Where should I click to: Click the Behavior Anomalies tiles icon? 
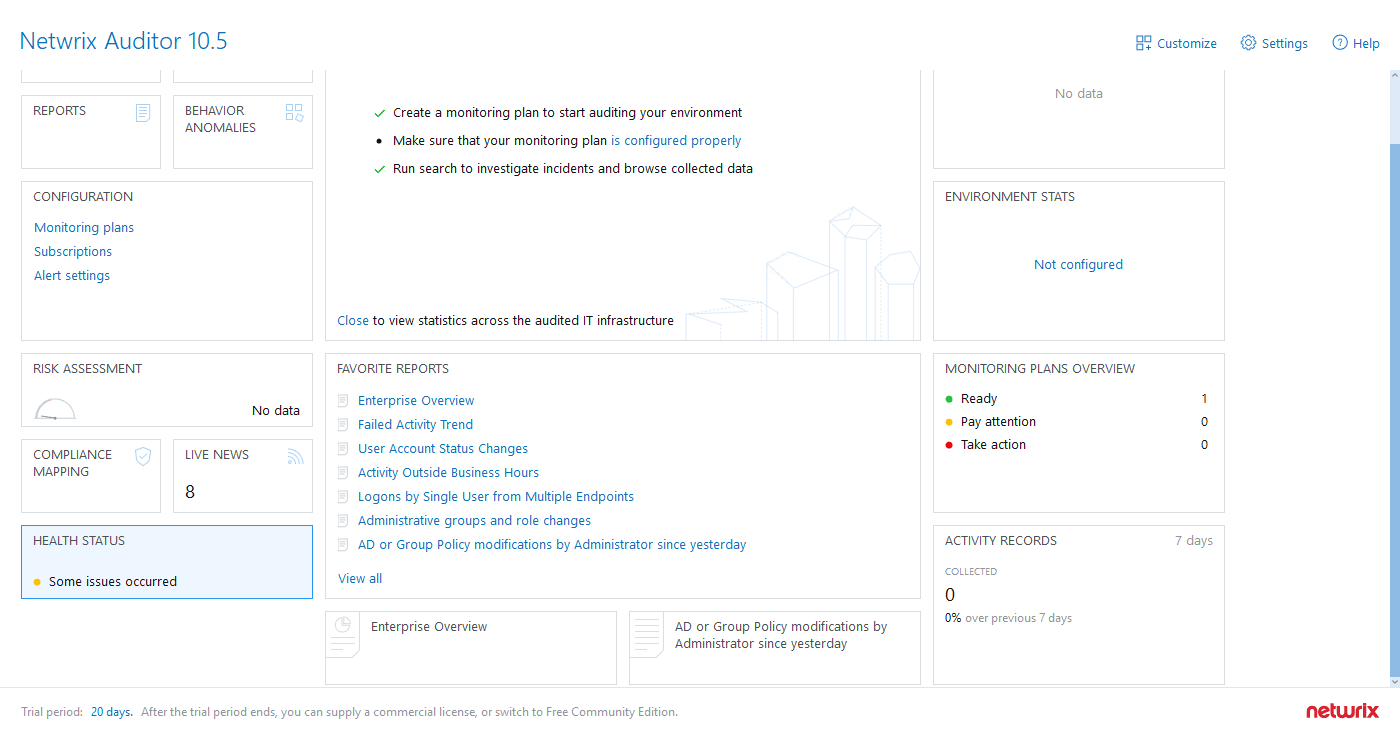pos(294,112)
